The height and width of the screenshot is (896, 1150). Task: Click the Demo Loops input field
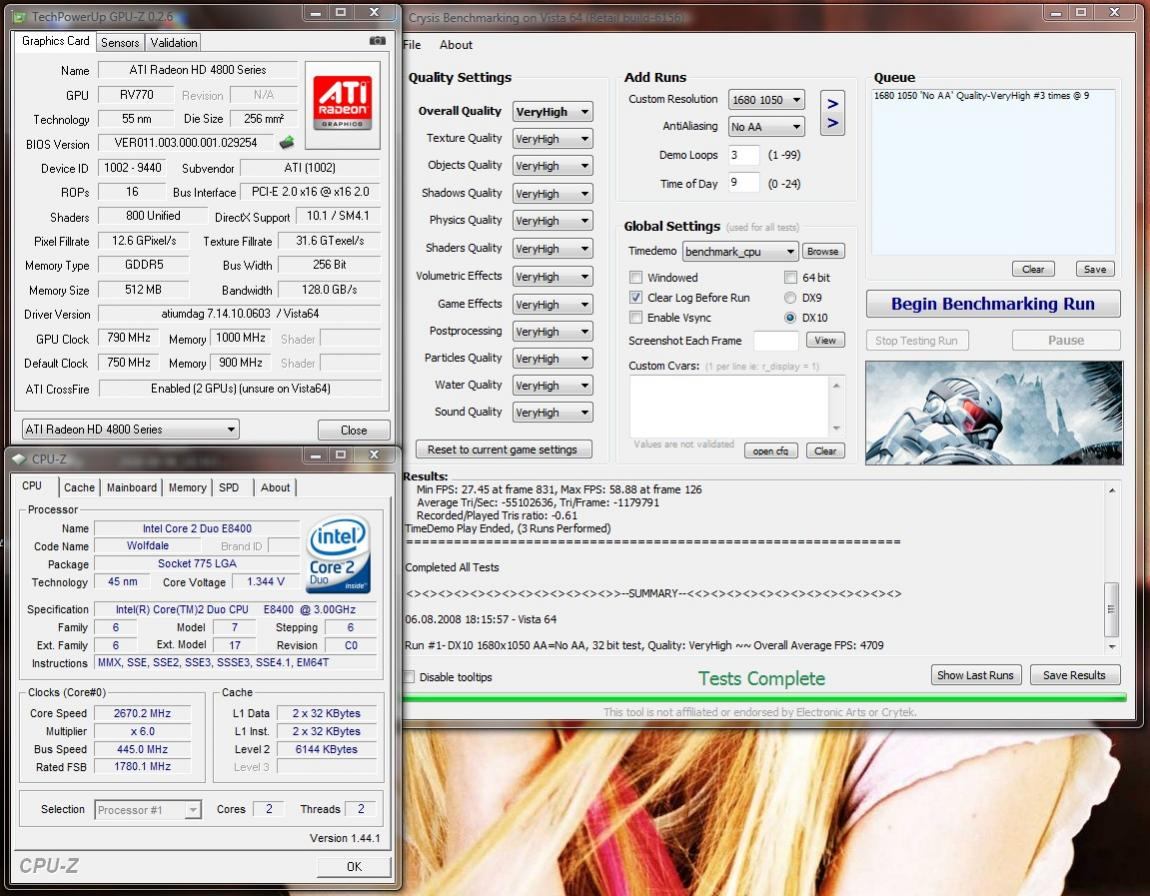click(744, 155)
